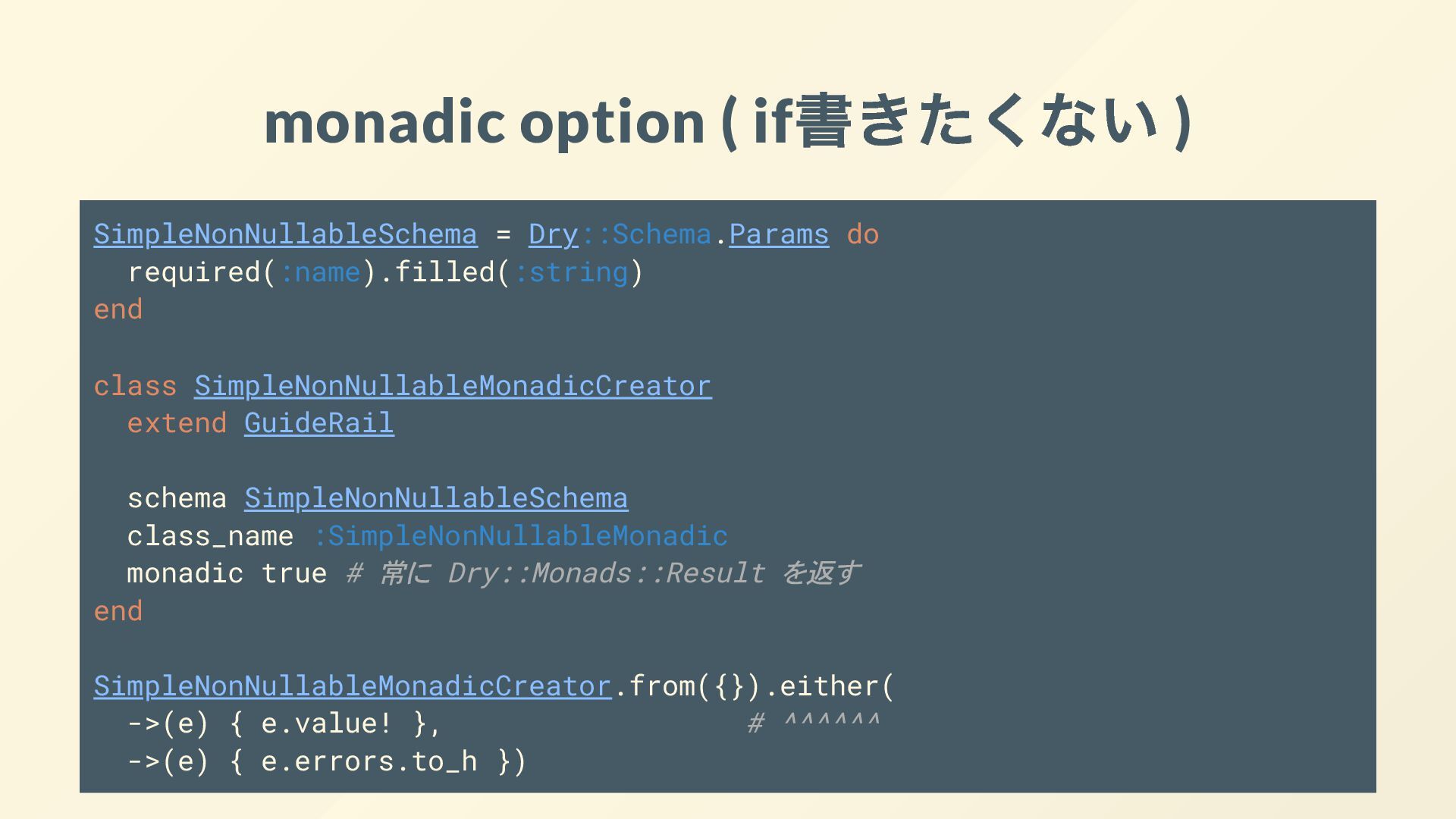The width and height of the screenshot is (1456, 819).
Task: Click the :SimpleNonNullableMonadic symbol text
Action: coord(520,536)
